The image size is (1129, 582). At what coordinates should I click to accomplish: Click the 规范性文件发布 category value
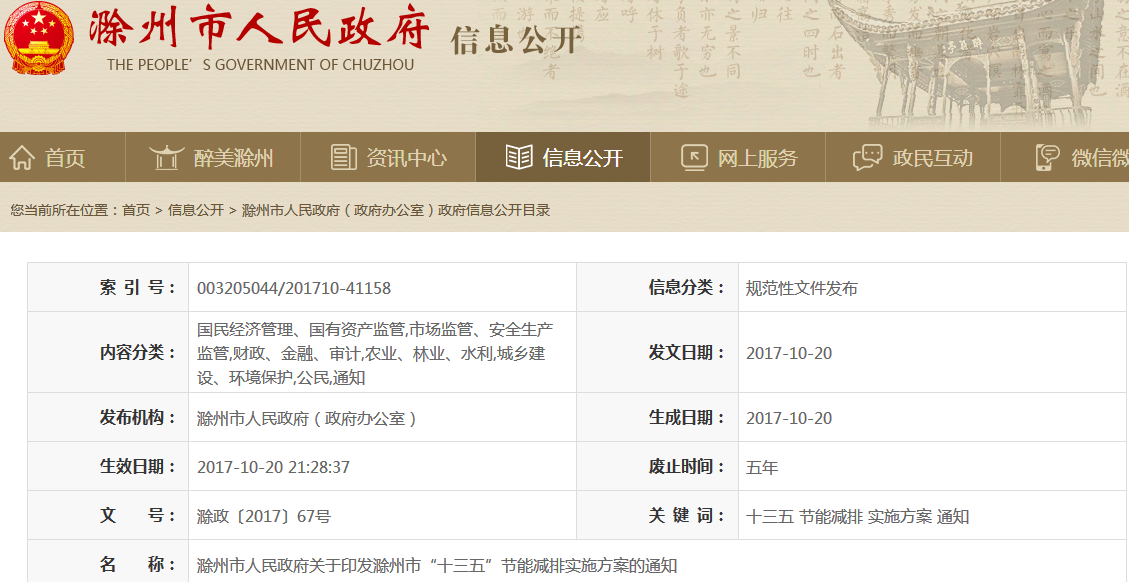click(x=802, y=288)
